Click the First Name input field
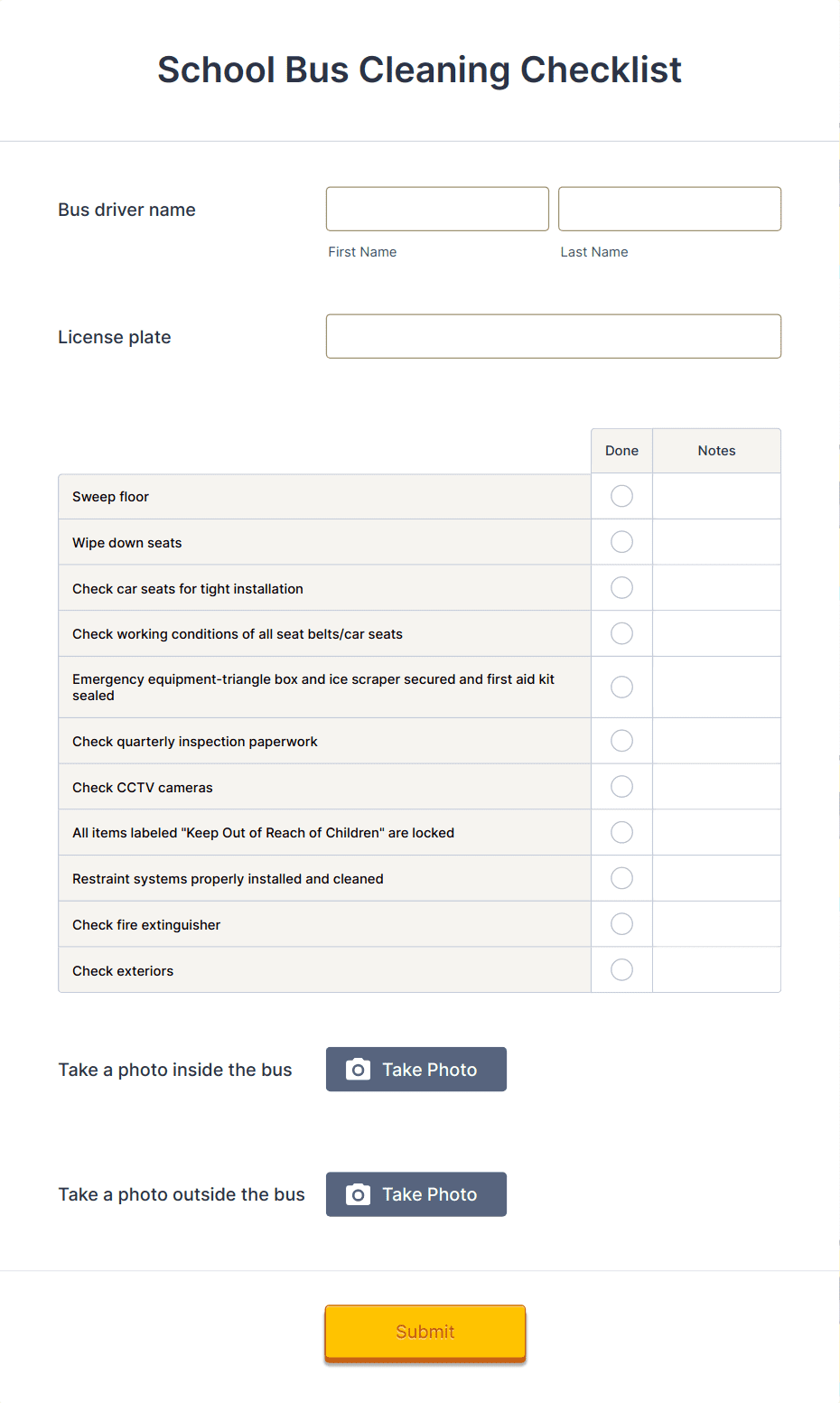This screenshot has width=840, height=1403. (436, 209)
